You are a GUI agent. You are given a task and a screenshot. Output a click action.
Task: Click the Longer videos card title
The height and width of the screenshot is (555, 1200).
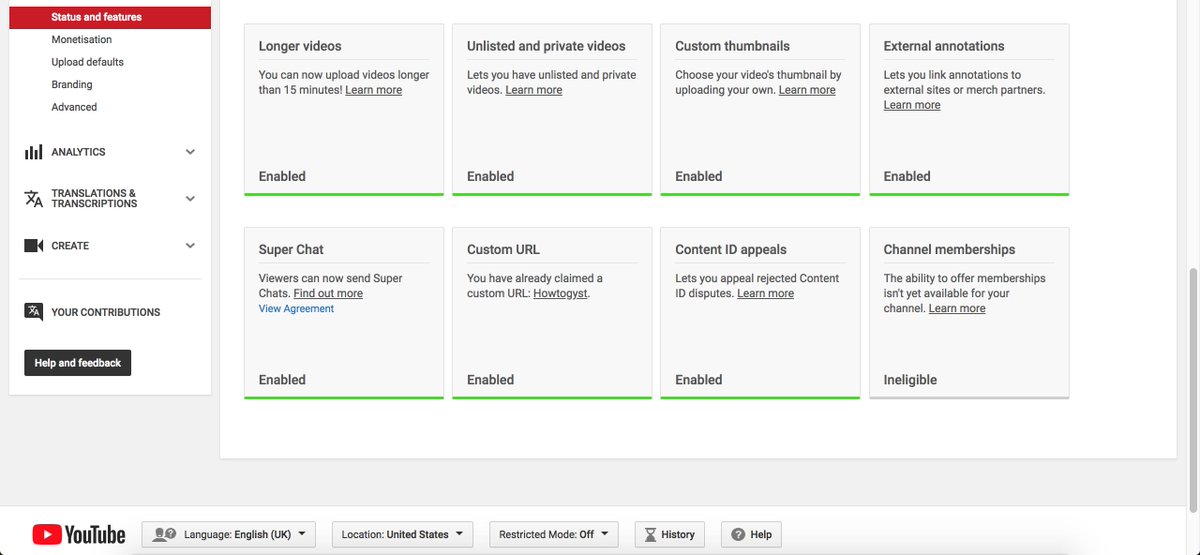pyautogui.click(x=300, y=46)
